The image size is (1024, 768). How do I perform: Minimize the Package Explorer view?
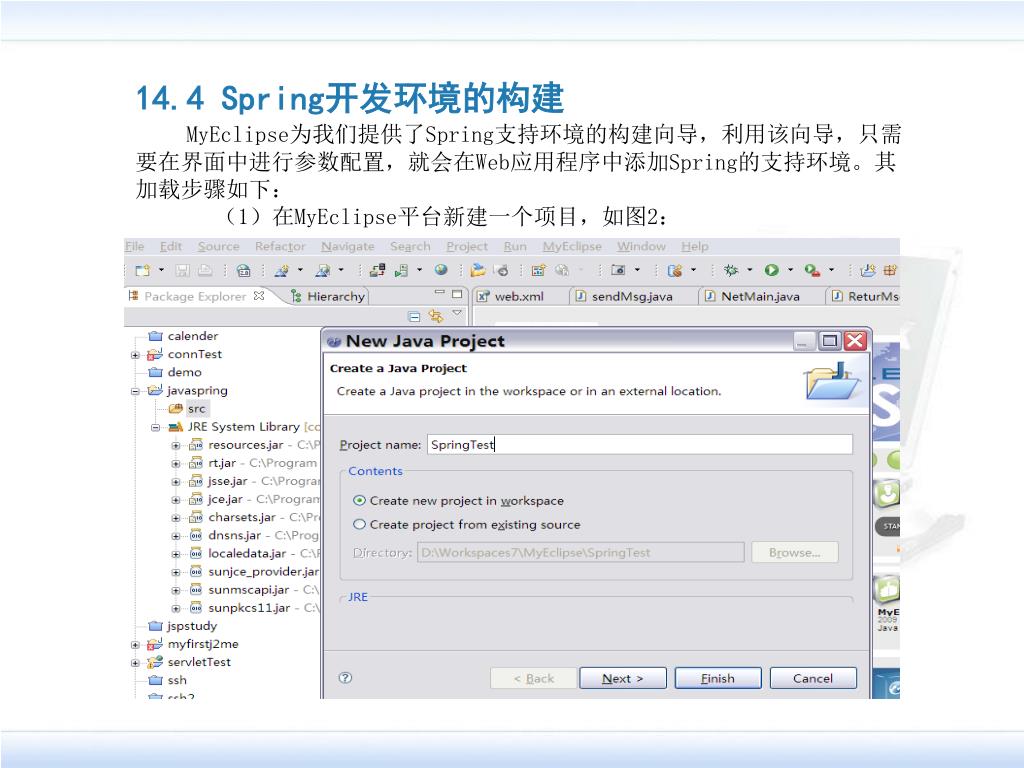coord(440,293)
